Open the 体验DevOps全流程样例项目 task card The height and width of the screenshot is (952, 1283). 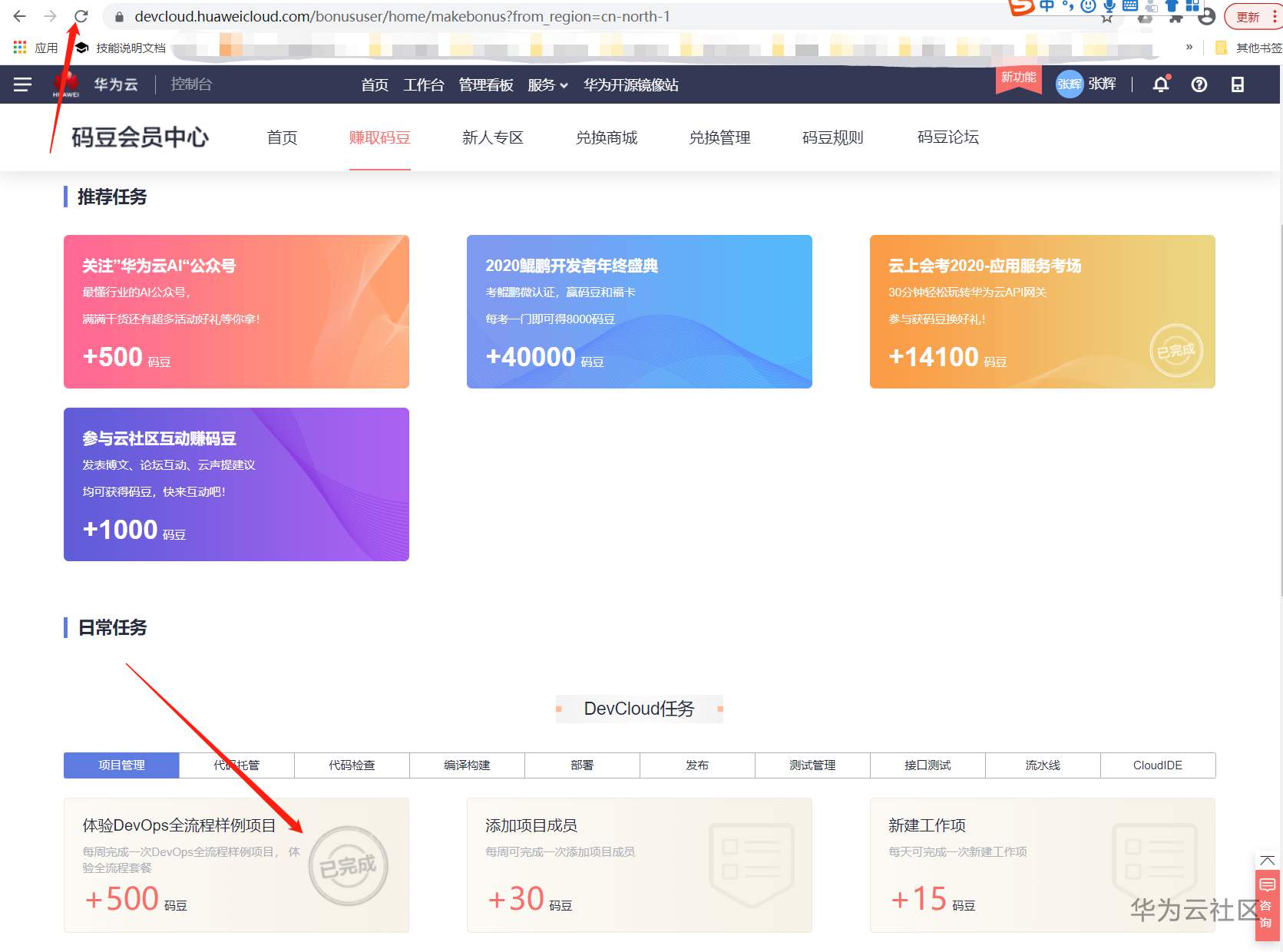click(236, 865)
